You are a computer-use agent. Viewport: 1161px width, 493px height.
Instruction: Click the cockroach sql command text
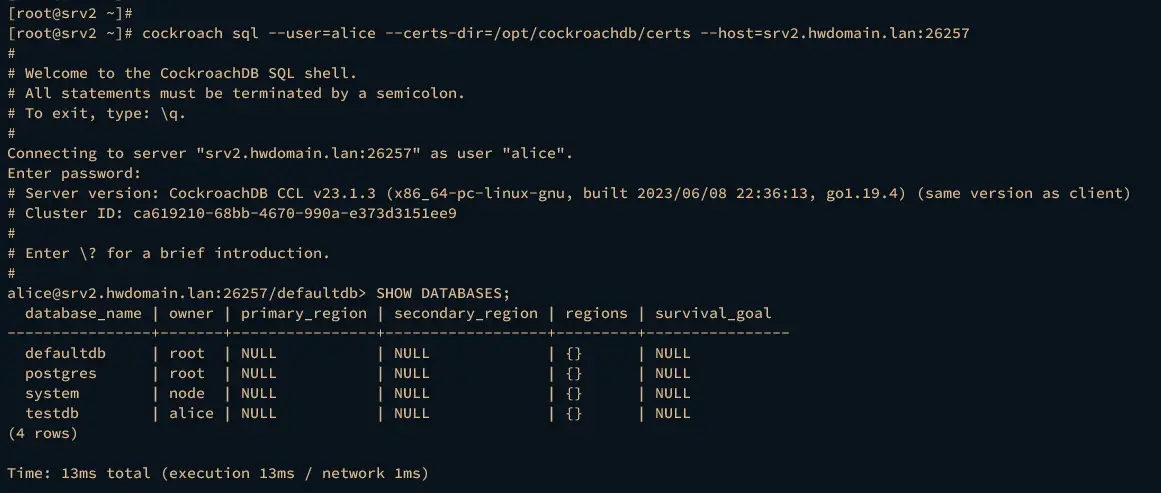(555, 33)
